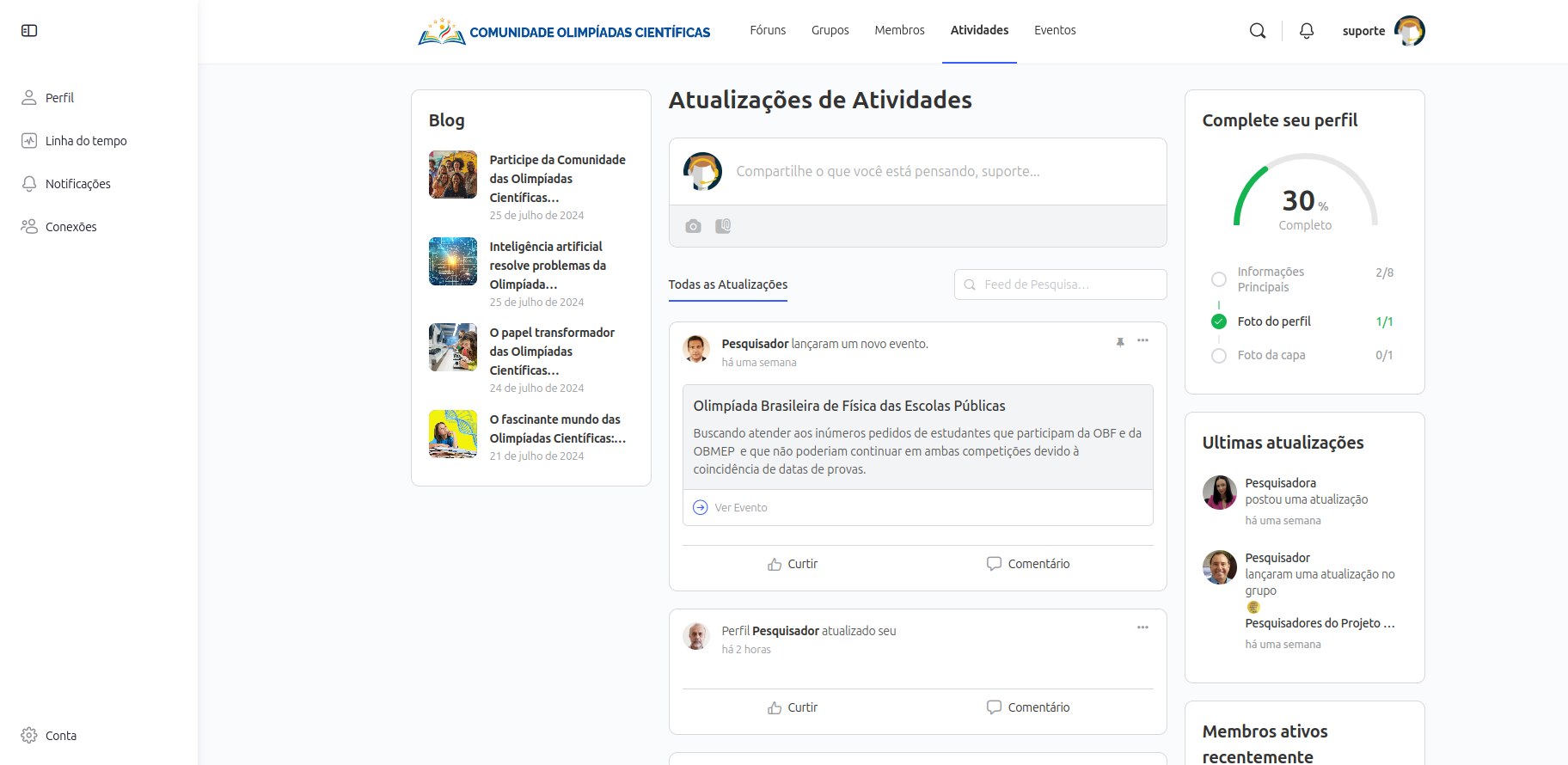Open the Atividades menu item

point(979,30)
